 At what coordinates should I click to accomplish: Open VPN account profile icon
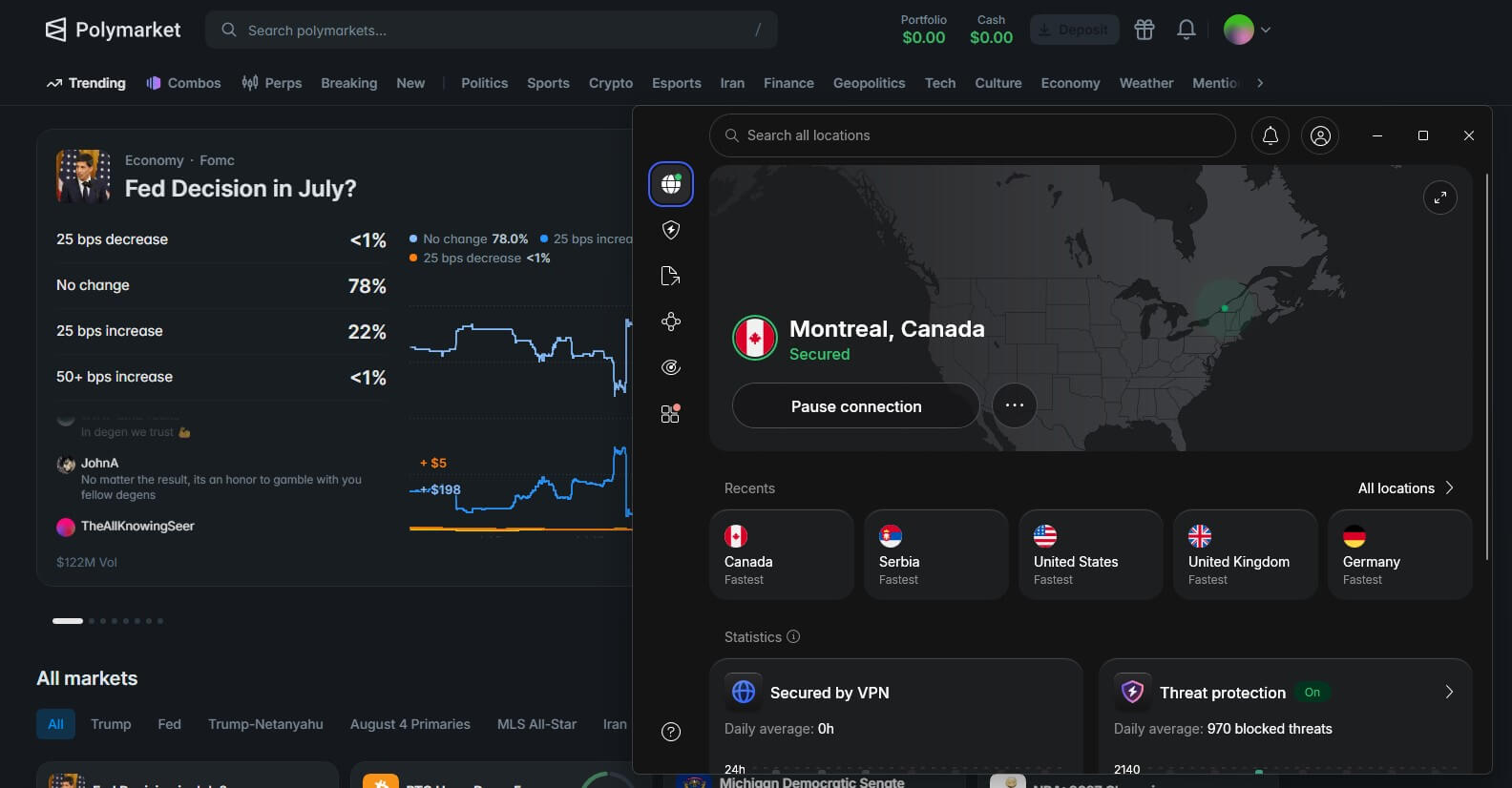point(1320,135)
